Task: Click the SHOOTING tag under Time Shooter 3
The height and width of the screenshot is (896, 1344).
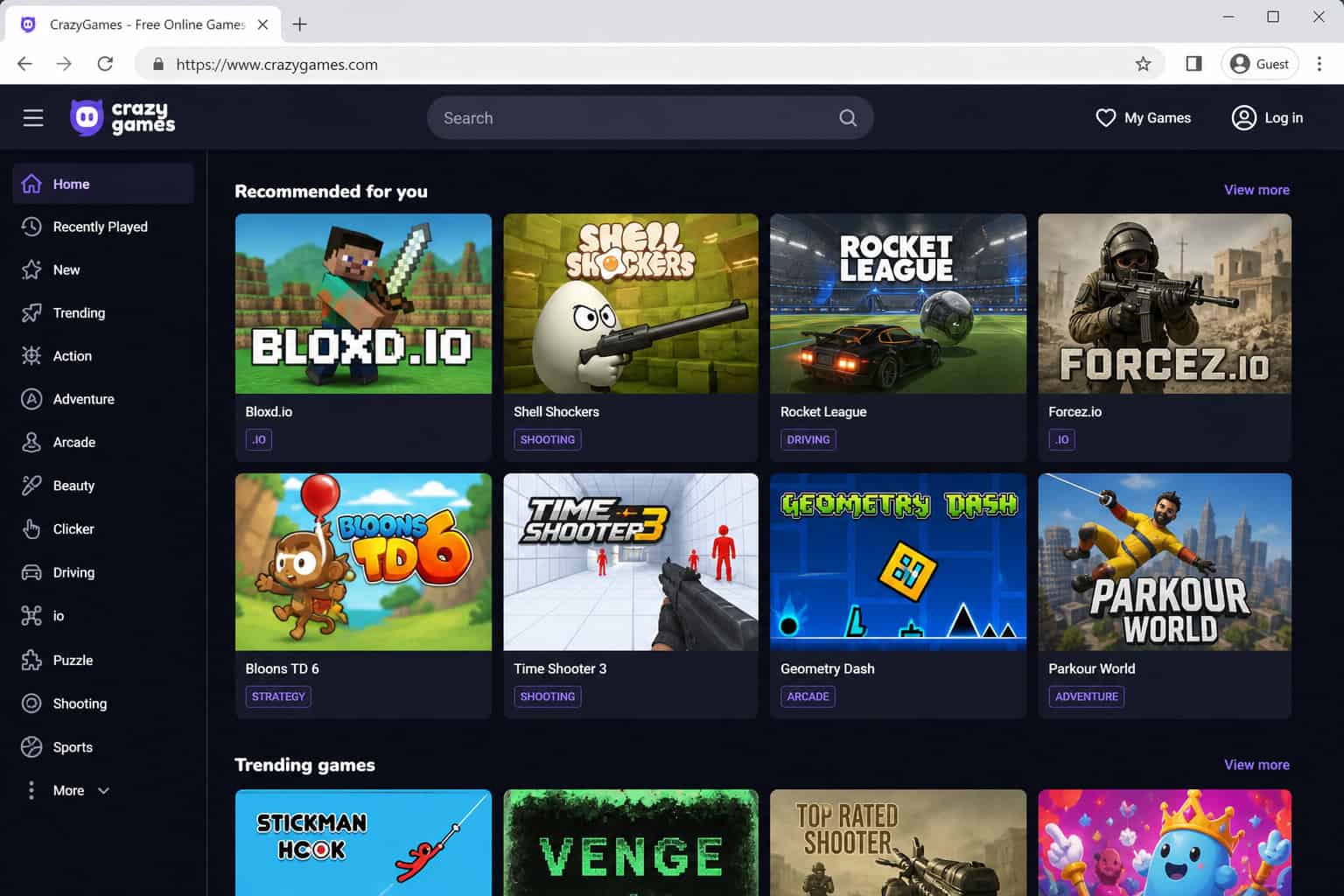Action: pyautogui.click(x=548, y=696)
